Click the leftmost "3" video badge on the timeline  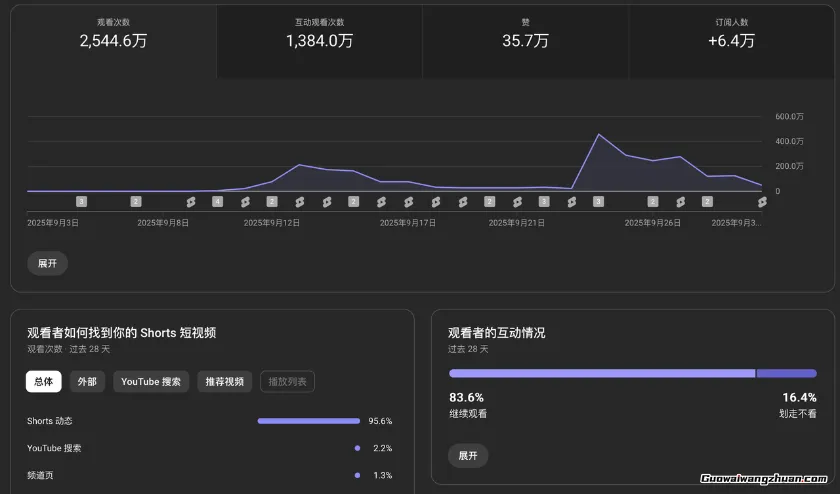(81, 201)
